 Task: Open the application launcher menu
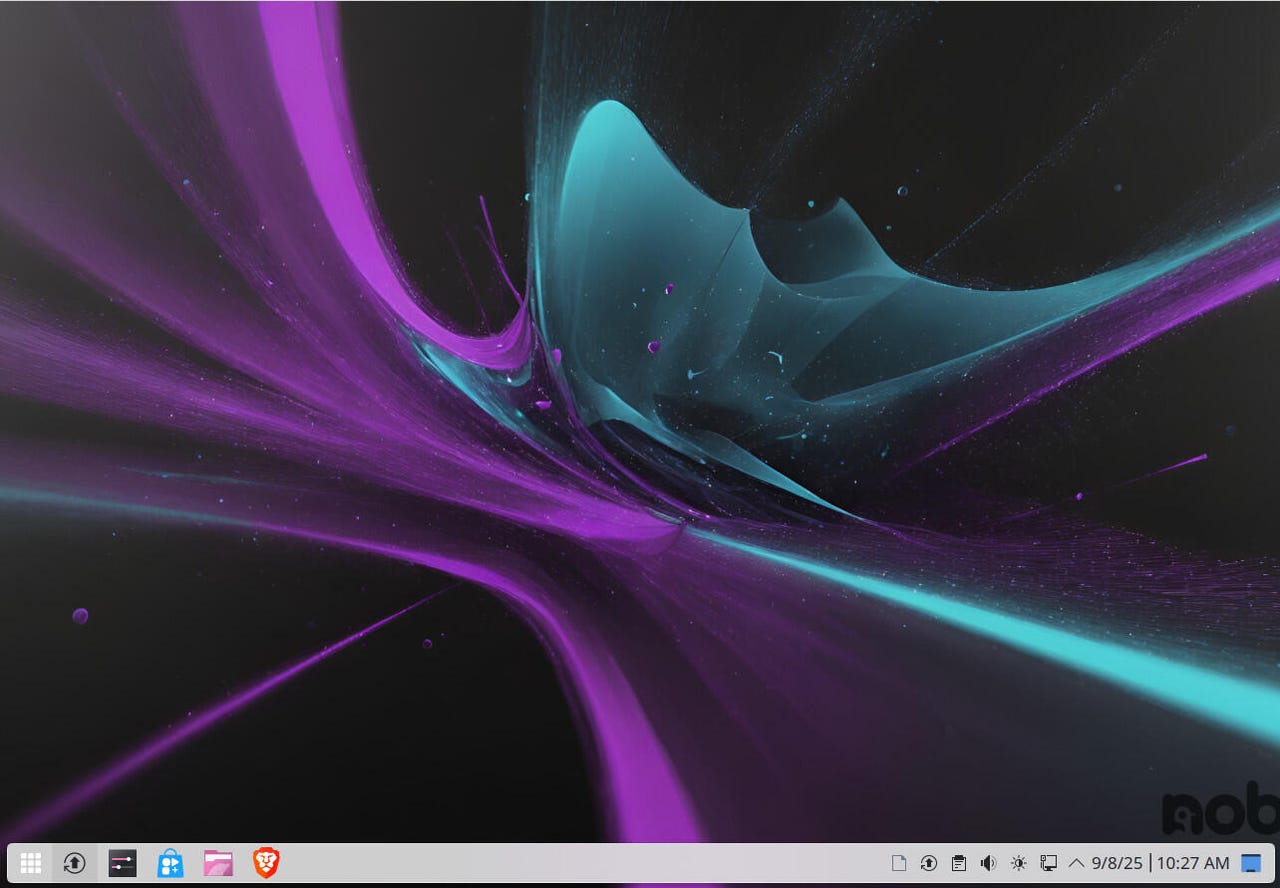[30, 863]
